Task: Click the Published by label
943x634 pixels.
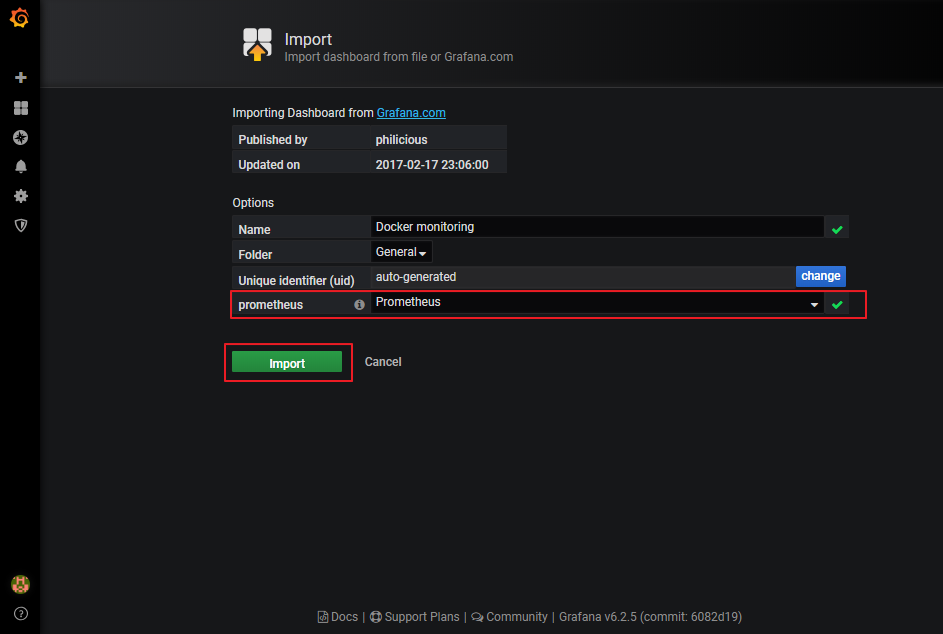Action: [272, 140]
